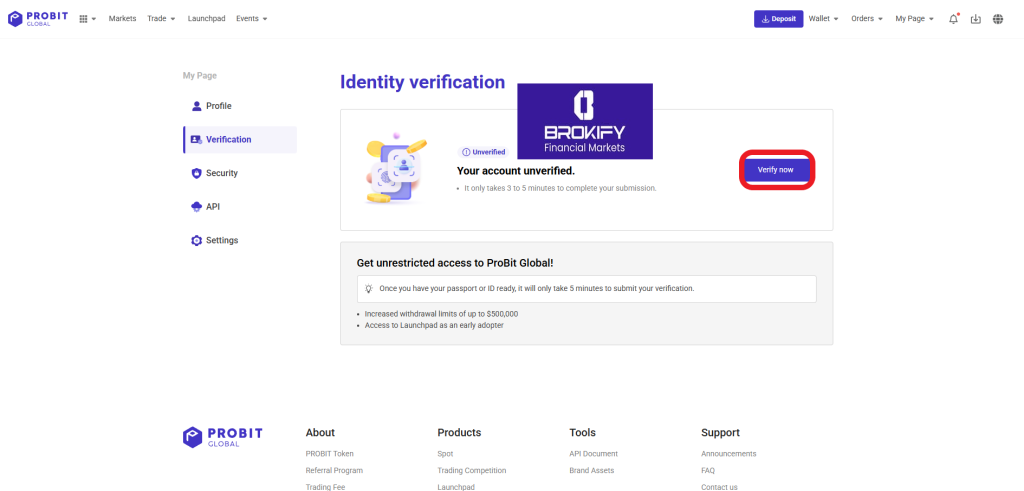Open language selector globe icon
This screenshot has width=1024, height=491.
pos(998,19)
